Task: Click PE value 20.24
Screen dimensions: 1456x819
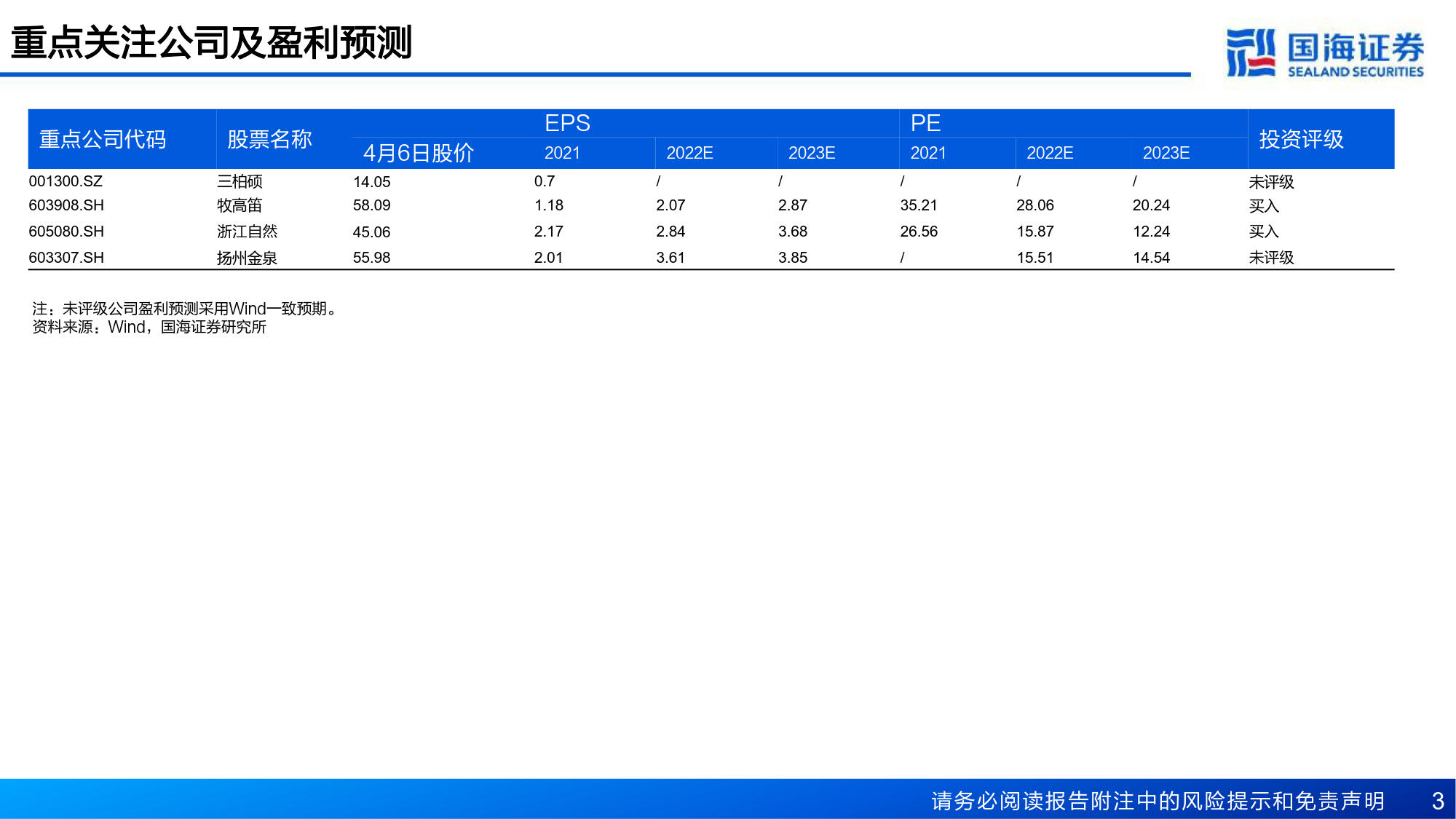Action: pyautogui.click(x=1152, y=205)
